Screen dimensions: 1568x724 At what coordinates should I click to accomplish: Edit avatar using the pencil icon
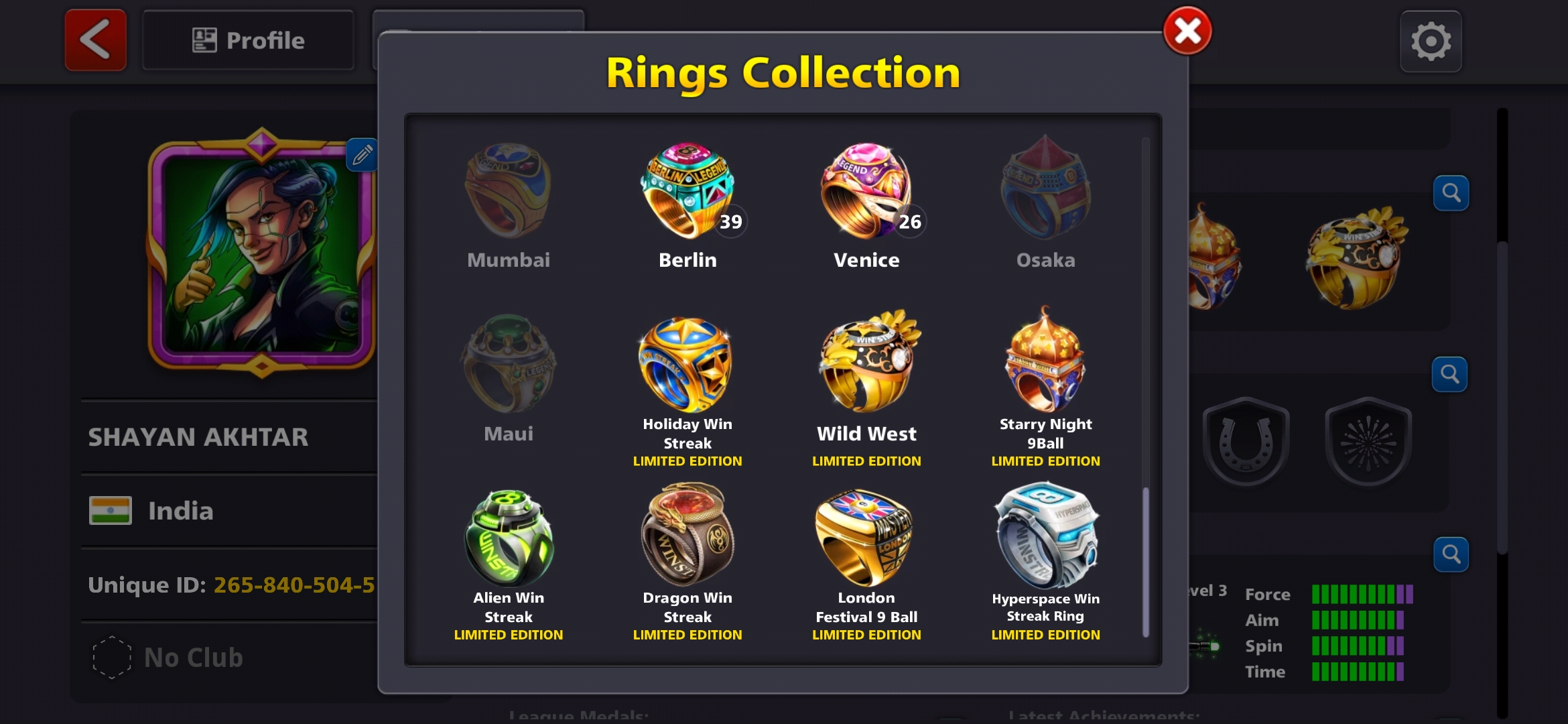pos(362,155)
